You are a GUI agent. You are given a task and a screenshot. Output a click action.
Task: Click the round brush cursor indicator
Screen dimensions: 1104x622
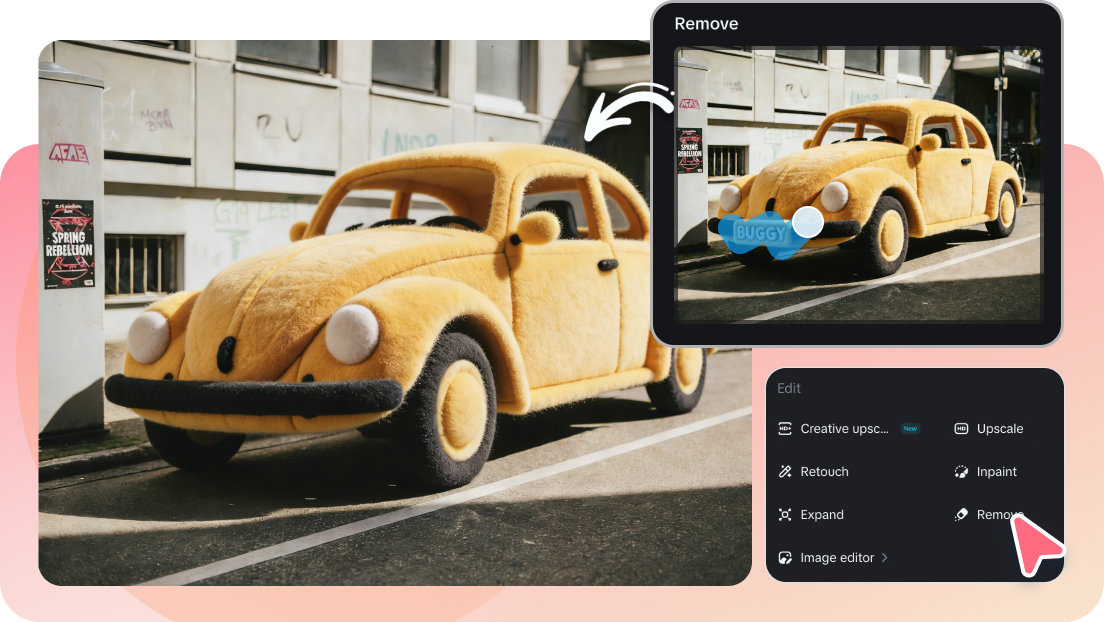(808, 222)
